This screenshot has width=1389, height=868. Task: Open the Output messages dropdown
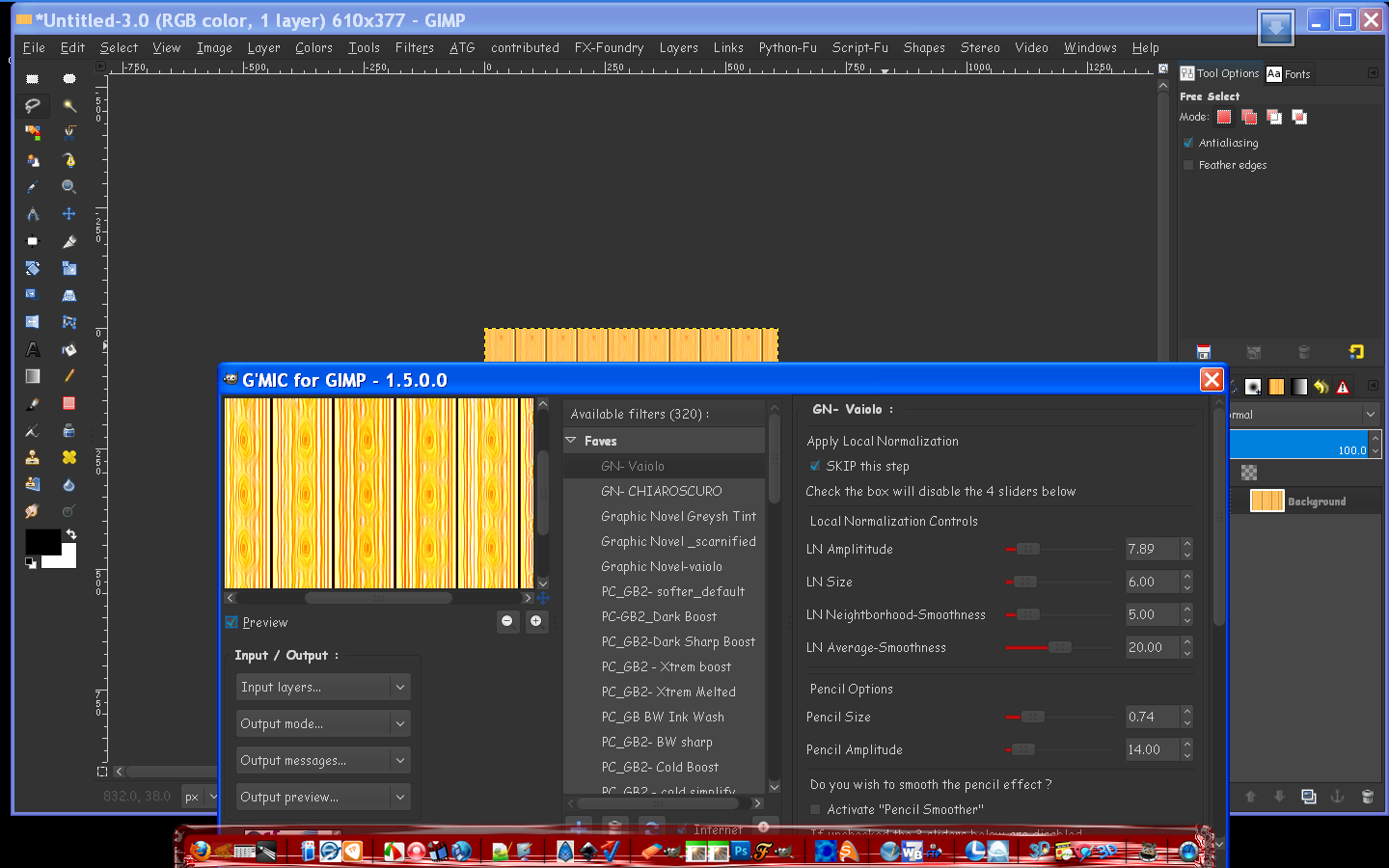coord(323,760)
